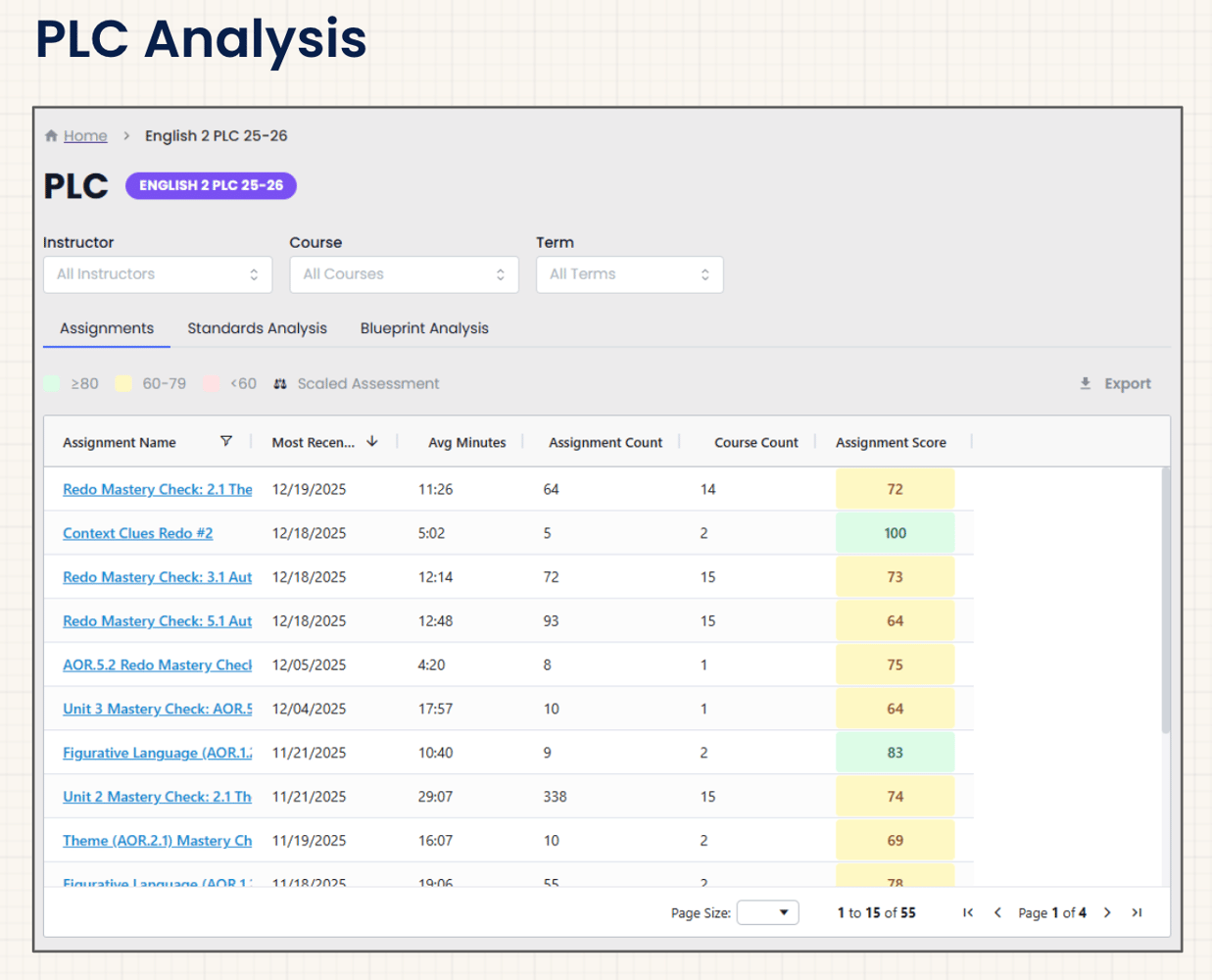Click the pink <60 legend swatch
The width and height of the screenshot is (1212, 980).
[211, 384]
